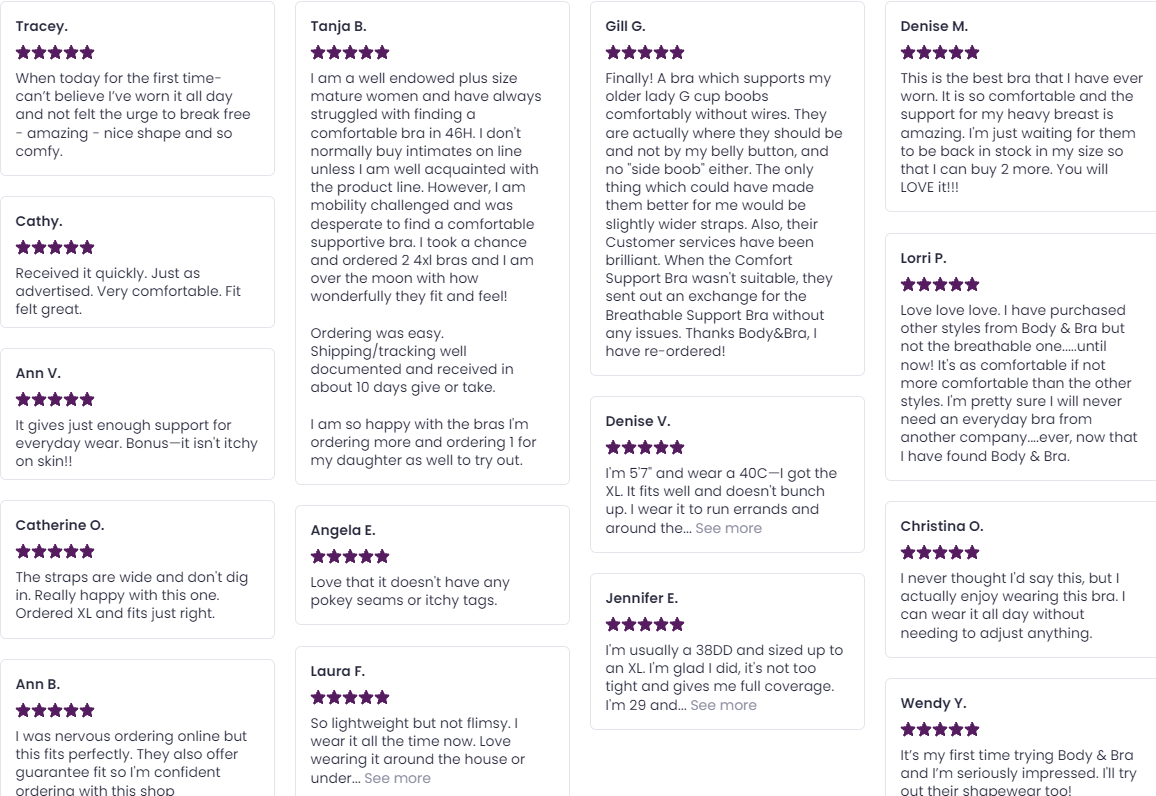The image size is (1156, 796).
Task: Click the star rating on Catherine O.'s review
Action: click(x=55, y=551)
